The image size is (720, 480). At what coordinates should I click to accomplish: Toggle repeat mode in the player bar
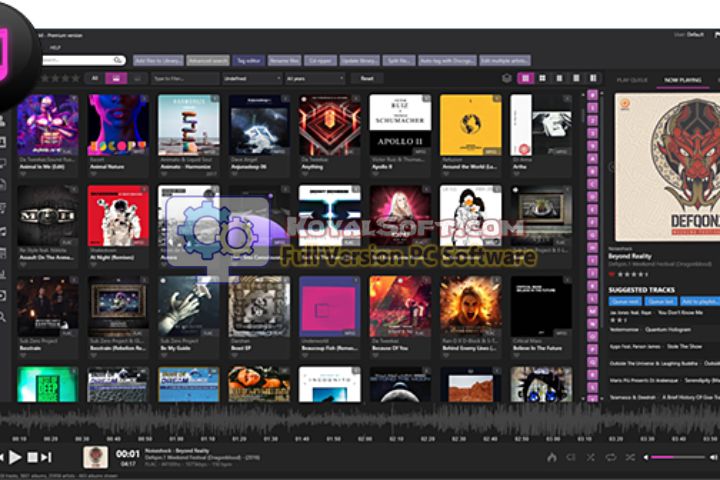[x=611, y=457]
